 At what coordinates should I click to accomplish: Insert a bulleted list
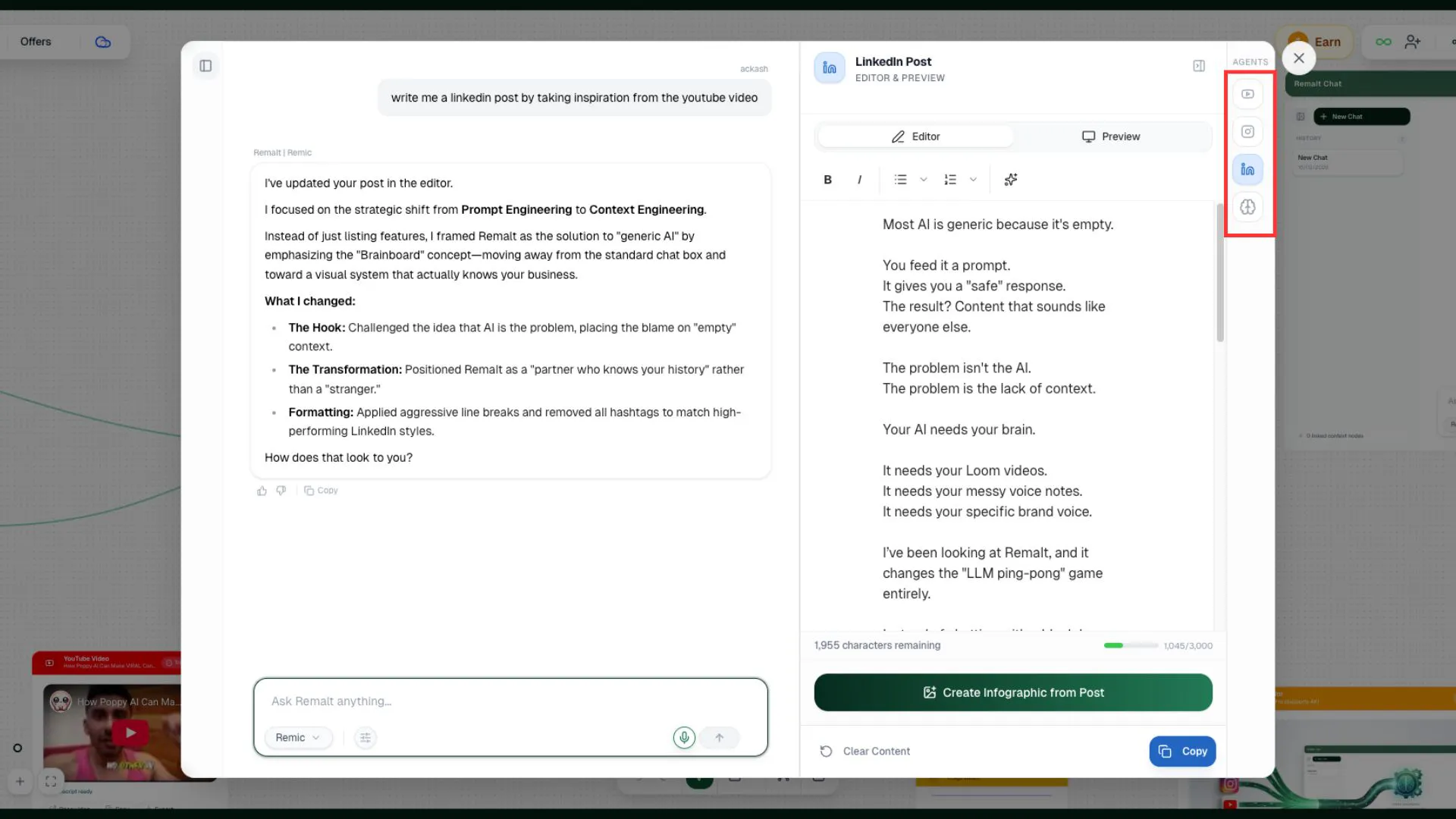[900, 180]
